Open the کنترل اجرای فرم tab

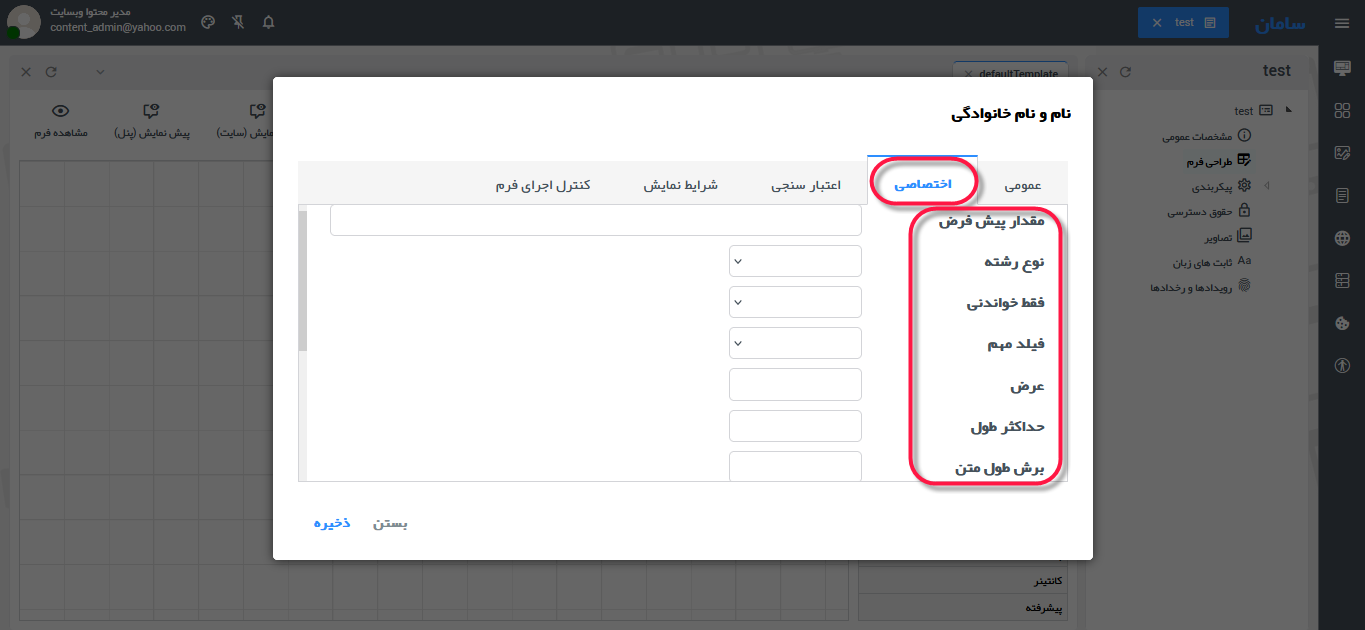(544, 185)
